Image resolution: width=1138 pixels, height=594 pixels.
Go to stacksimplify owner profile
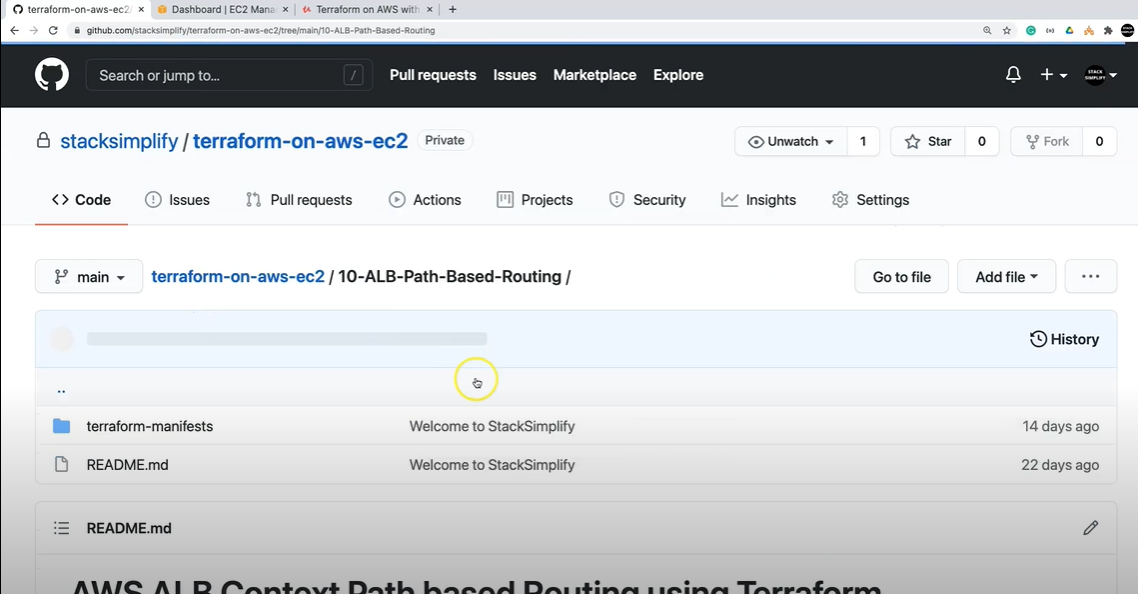coord(119,141)
